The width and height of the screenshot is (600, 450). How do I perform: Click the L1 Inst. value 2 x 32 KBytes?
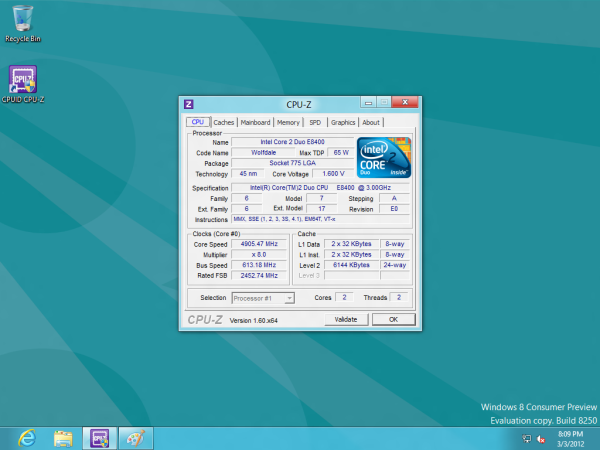pos(351,254)
